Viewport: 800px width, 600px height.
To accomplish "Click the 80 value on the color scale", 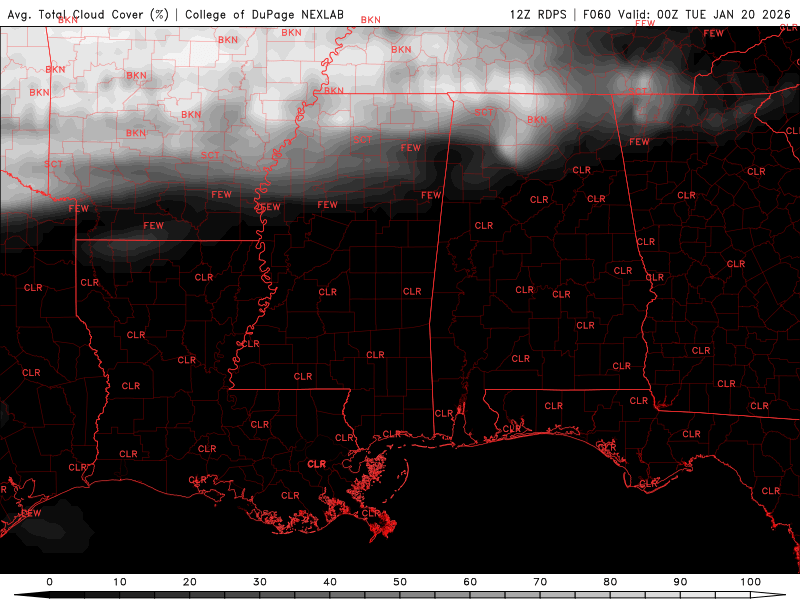I will tap(610, 582).
